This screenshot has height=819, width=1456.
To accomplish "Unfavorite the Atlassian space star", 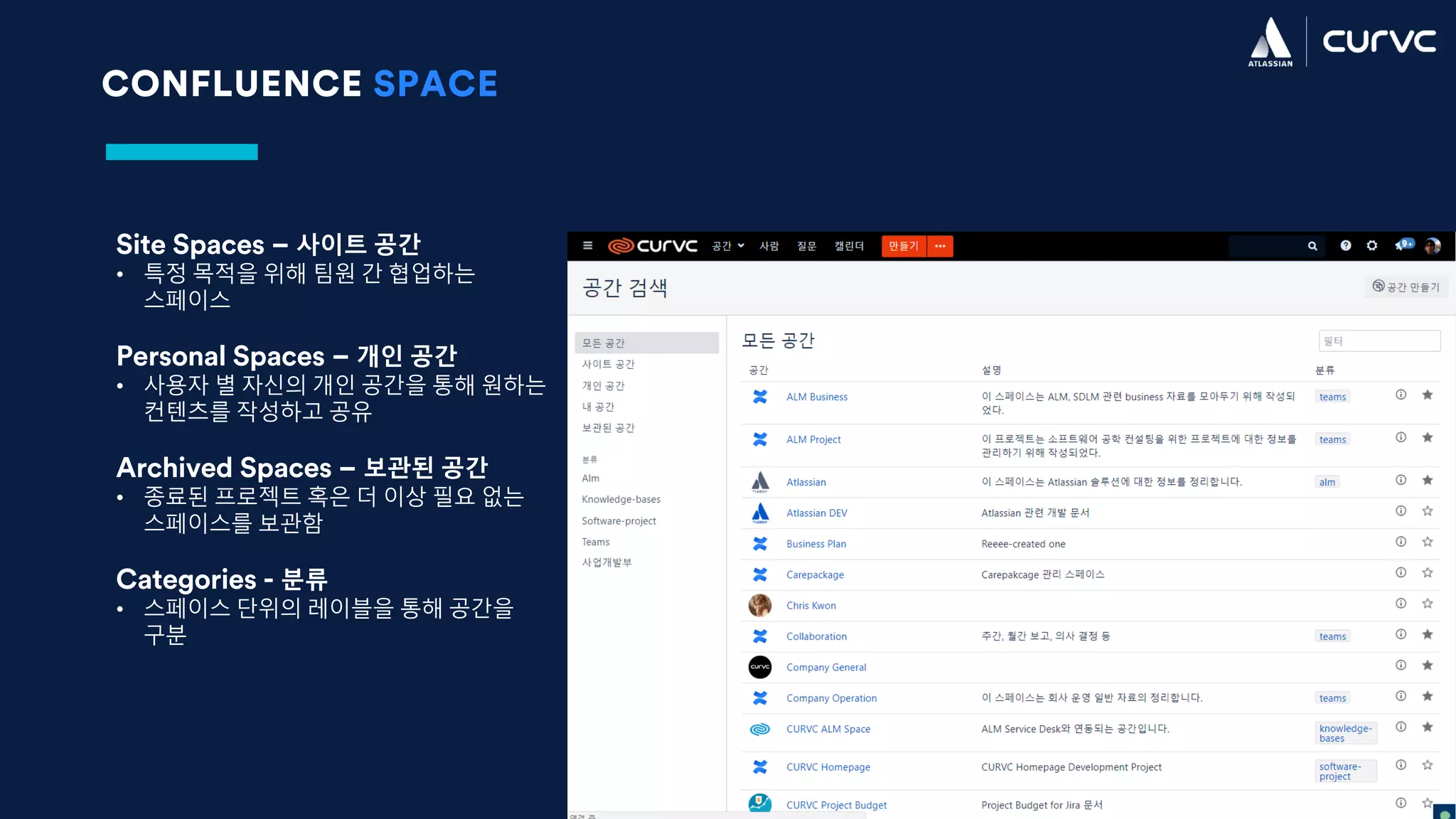I will click(1427, 480).
